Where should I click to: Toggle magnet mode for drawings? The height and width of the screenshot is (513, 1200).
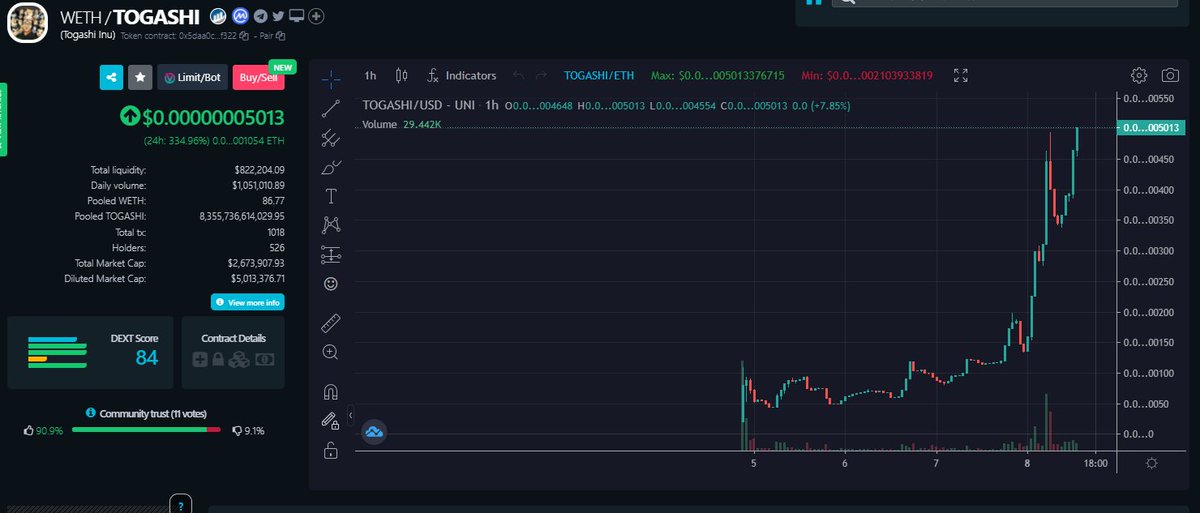tap(331, 392)
